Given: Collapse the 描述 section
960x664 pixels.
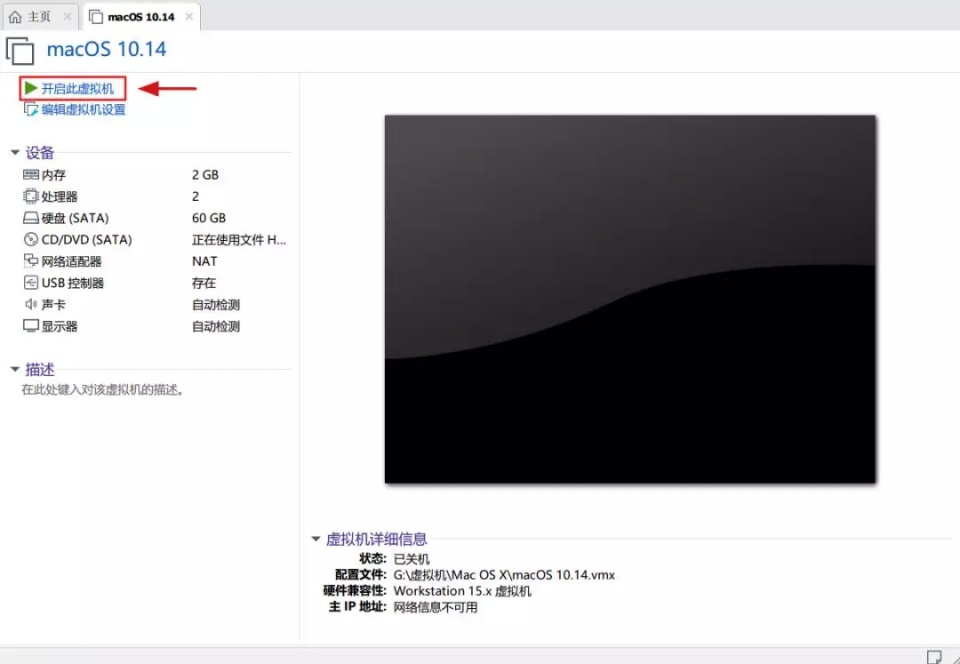Looking at the screenshot, I should click(x=15, y=369).
